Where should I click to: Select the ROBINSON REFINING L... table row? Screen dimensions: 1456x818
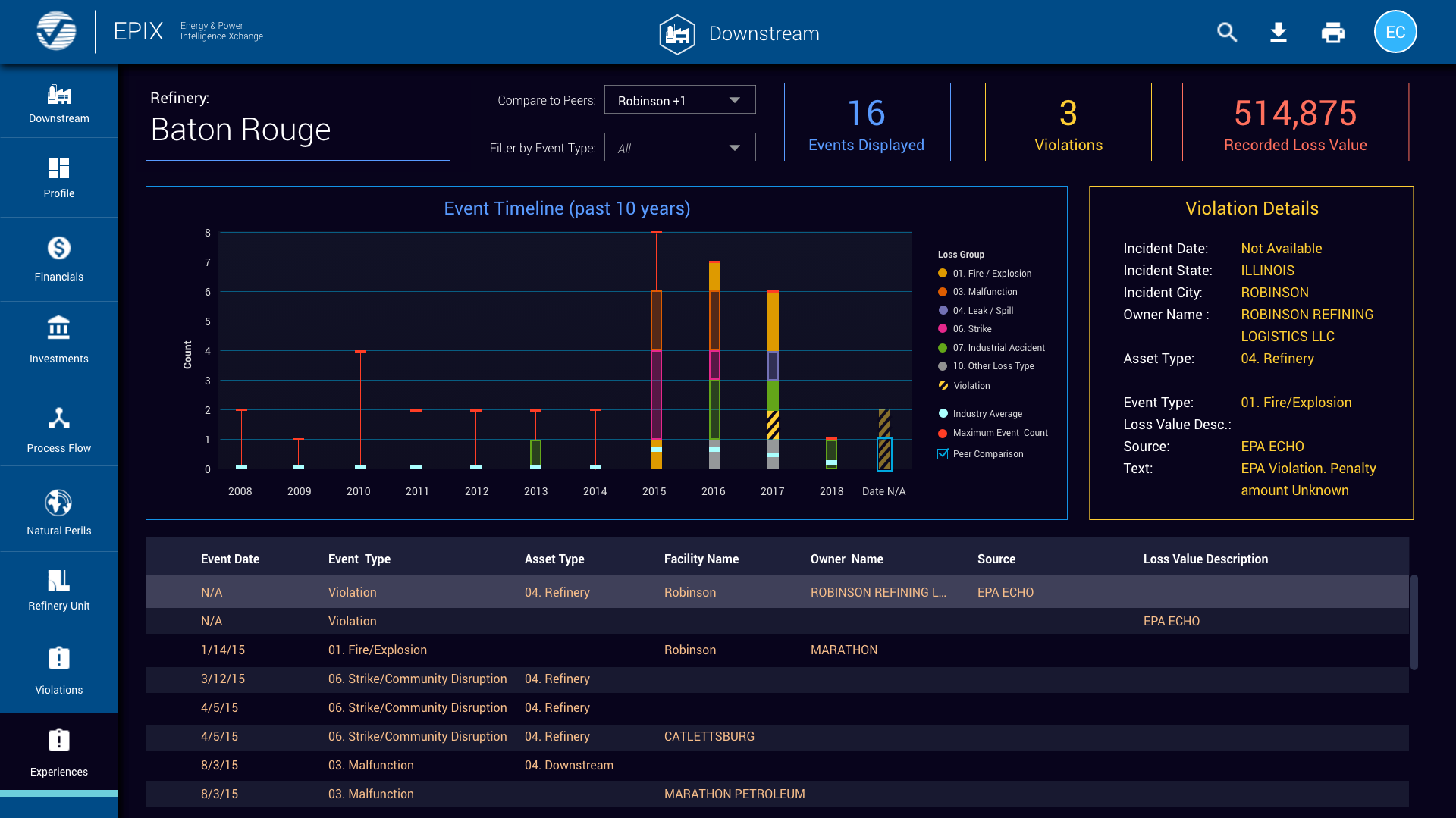777,592
